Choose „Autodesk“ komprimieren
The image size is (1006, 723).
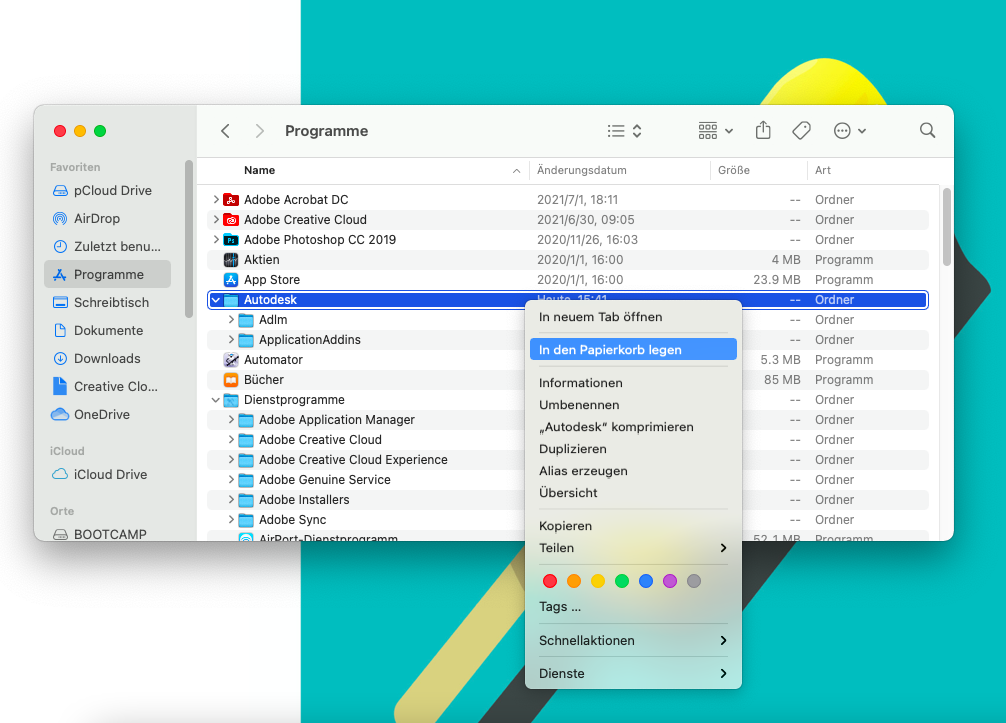633,427
